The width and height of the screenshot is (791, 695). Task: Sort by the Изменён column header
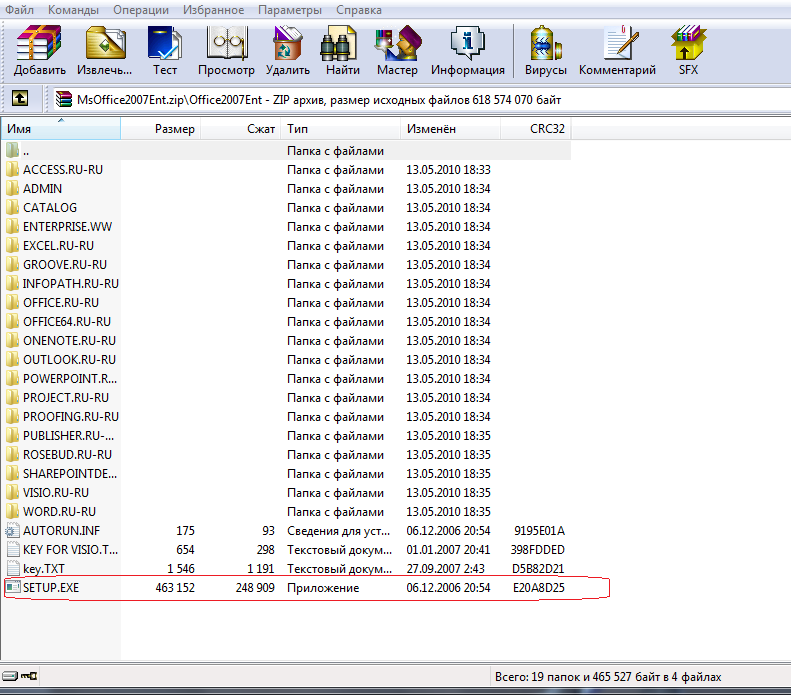450,129
